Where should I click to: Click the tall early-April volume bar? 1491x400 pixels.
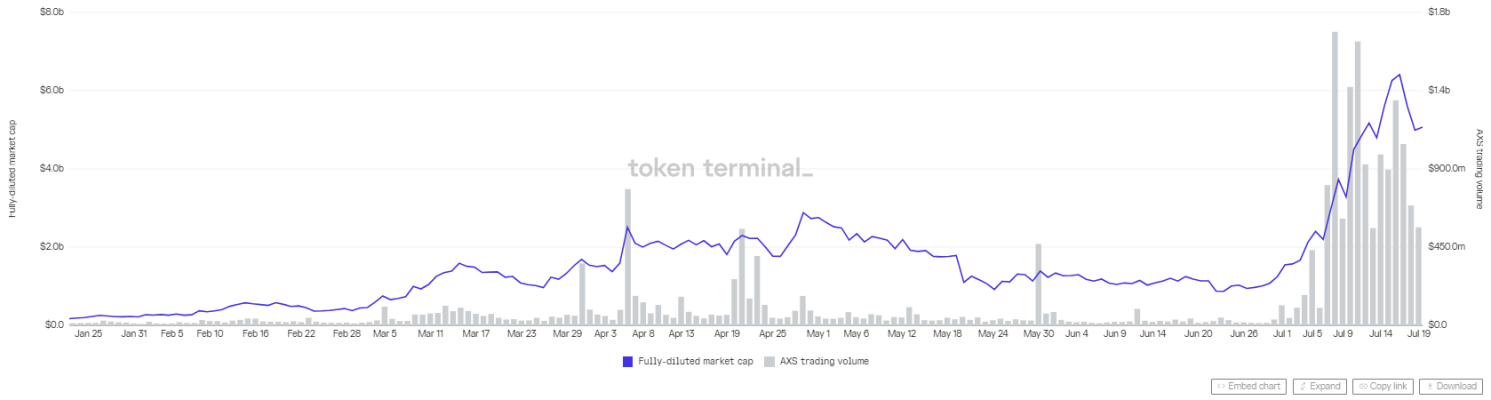627,257
